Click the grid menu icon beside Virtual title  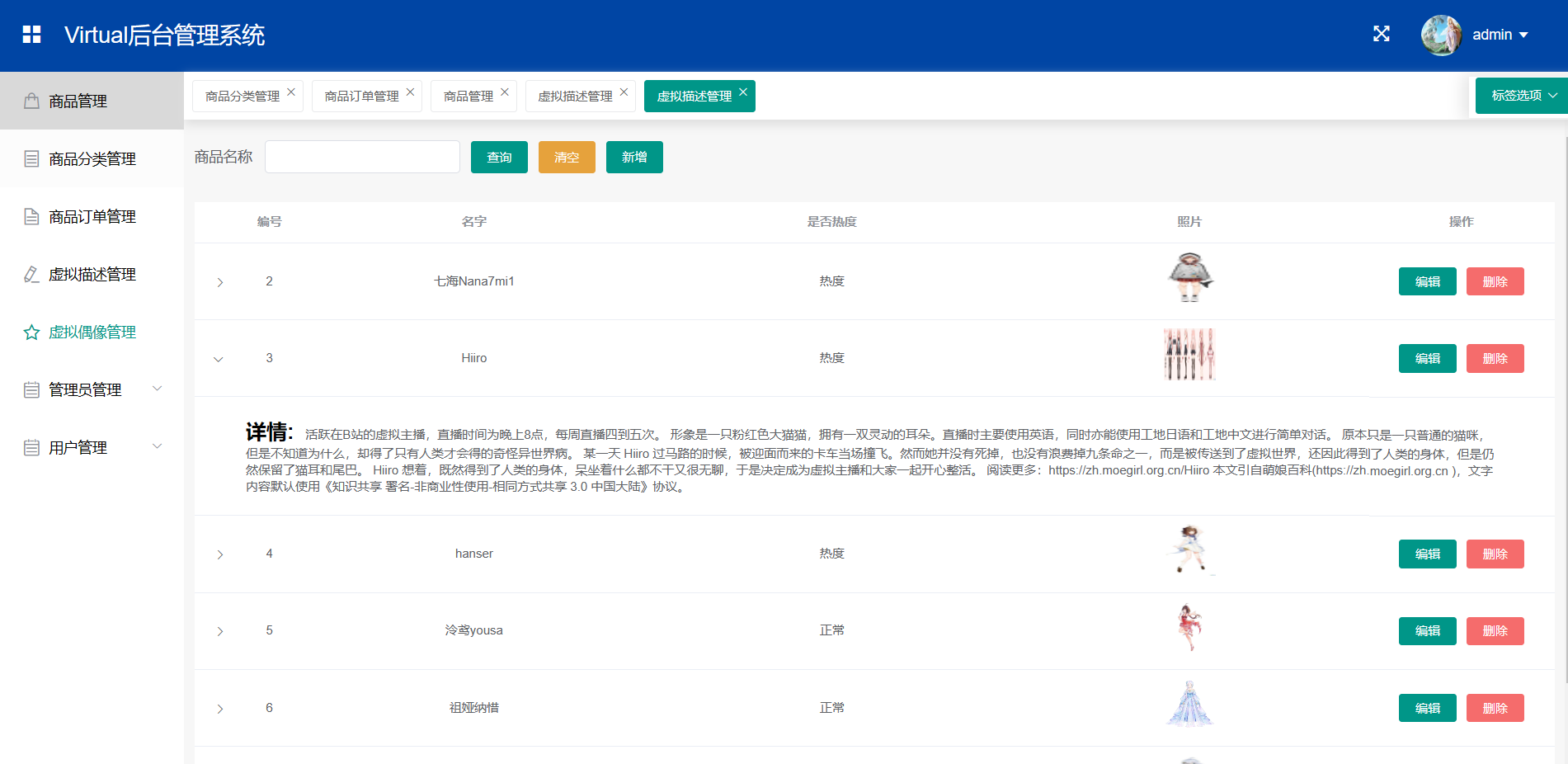click(31, 35)
